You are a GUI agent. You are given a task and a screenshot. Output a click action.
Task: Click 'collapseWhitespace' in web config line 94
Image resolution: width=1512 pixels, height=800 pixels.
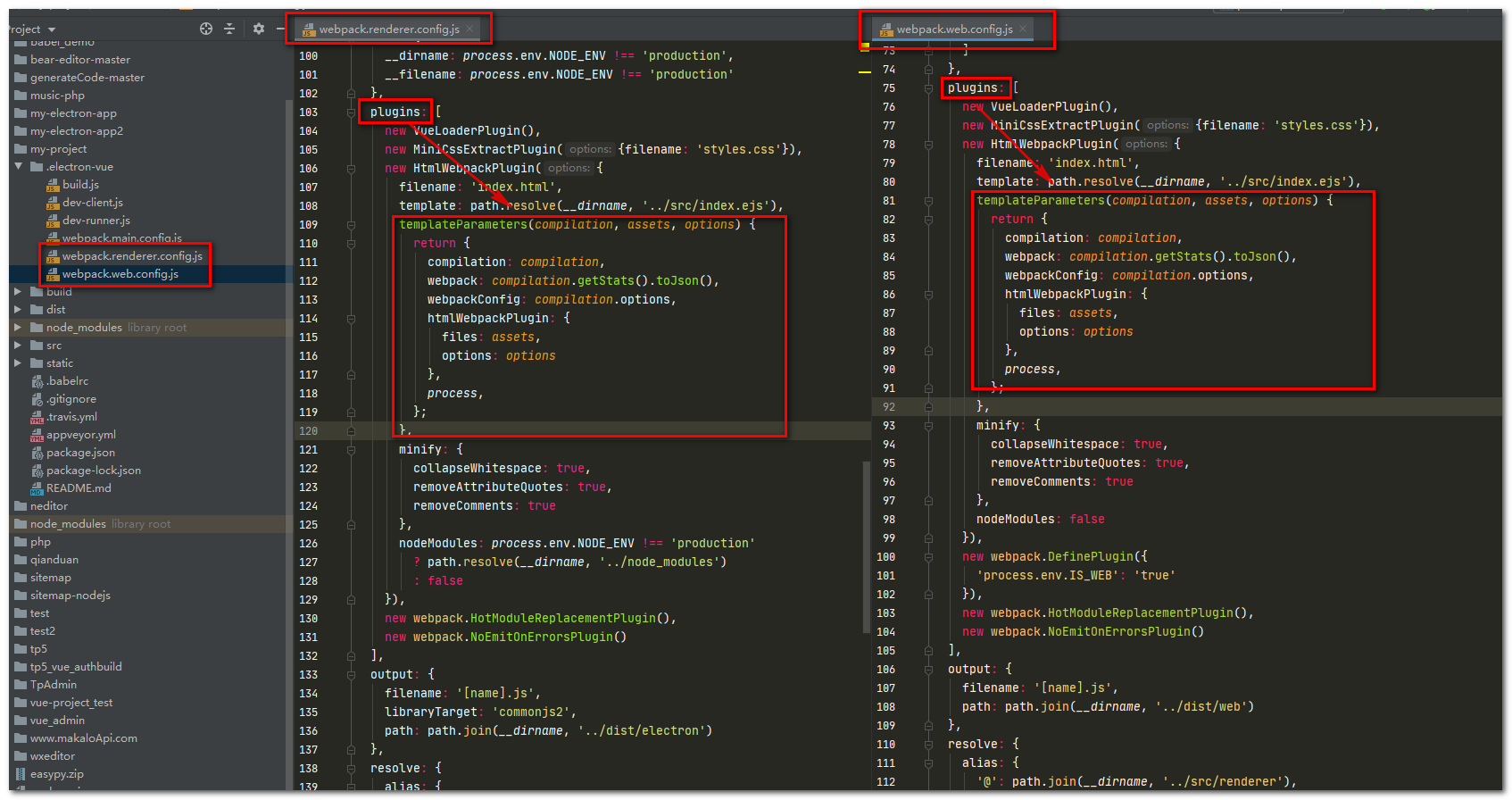coord(1055,445)
